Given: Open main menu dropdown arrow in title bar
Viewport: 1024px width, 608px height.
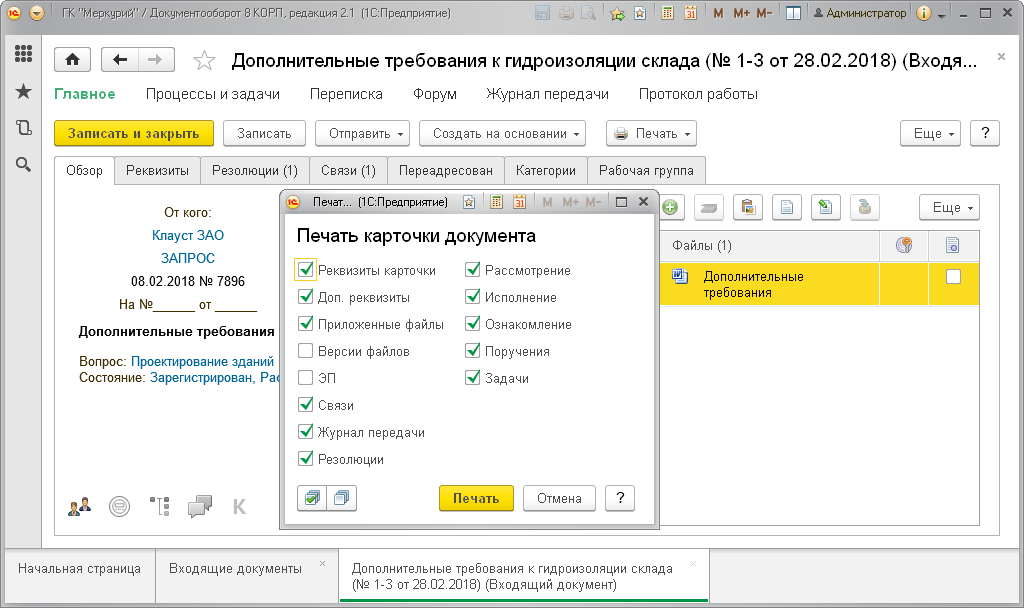Looking at the screenshot, I should 37,13.
